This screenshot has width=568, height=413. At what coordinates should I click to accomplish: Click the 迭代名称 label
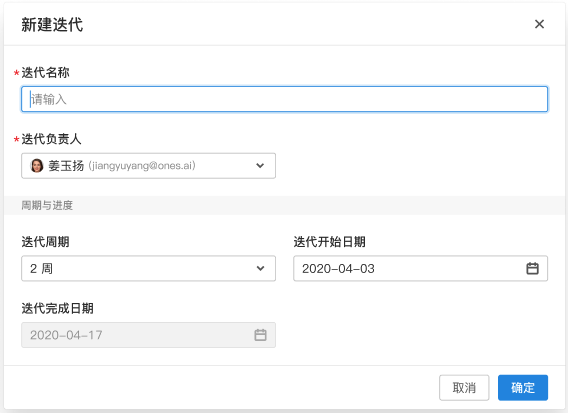pyautogui.click(x=45, y=72)
